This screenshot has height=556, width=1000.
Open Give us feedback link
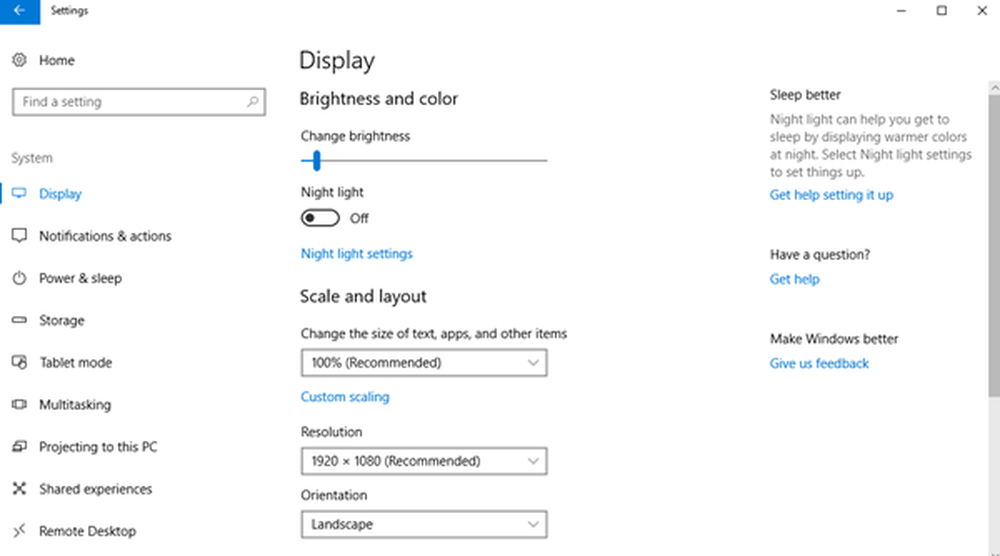[x=819, y=363]
